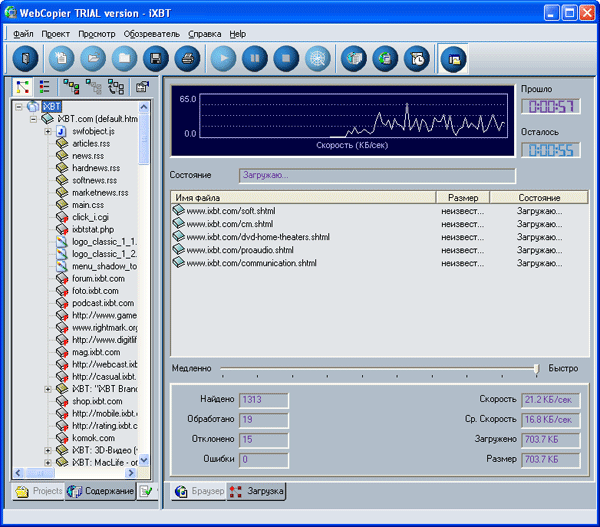Click the Размер column header
The image size is (600, 527).
tap(463, 198)
